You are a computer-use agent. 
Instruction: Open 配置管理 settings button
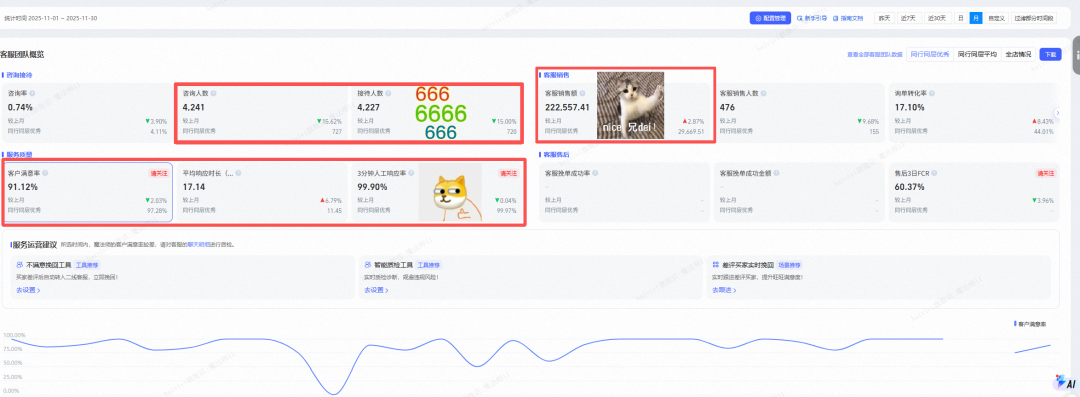pos(770,19)
